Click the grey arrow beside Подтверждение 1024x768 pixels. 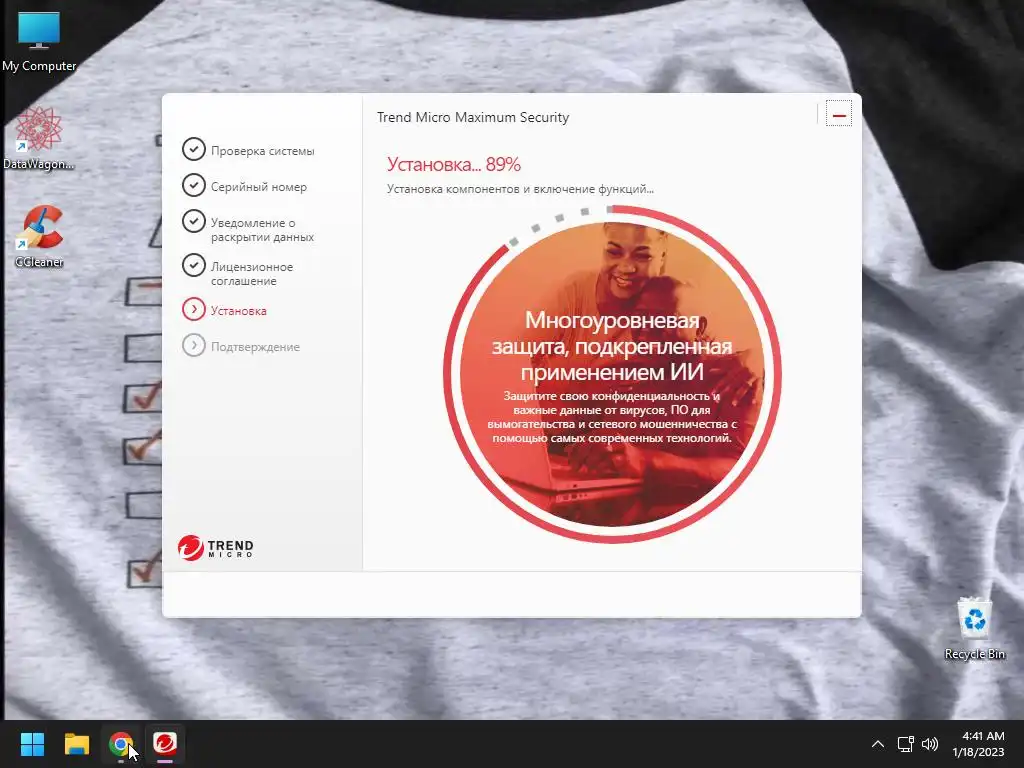click(193, 345)
